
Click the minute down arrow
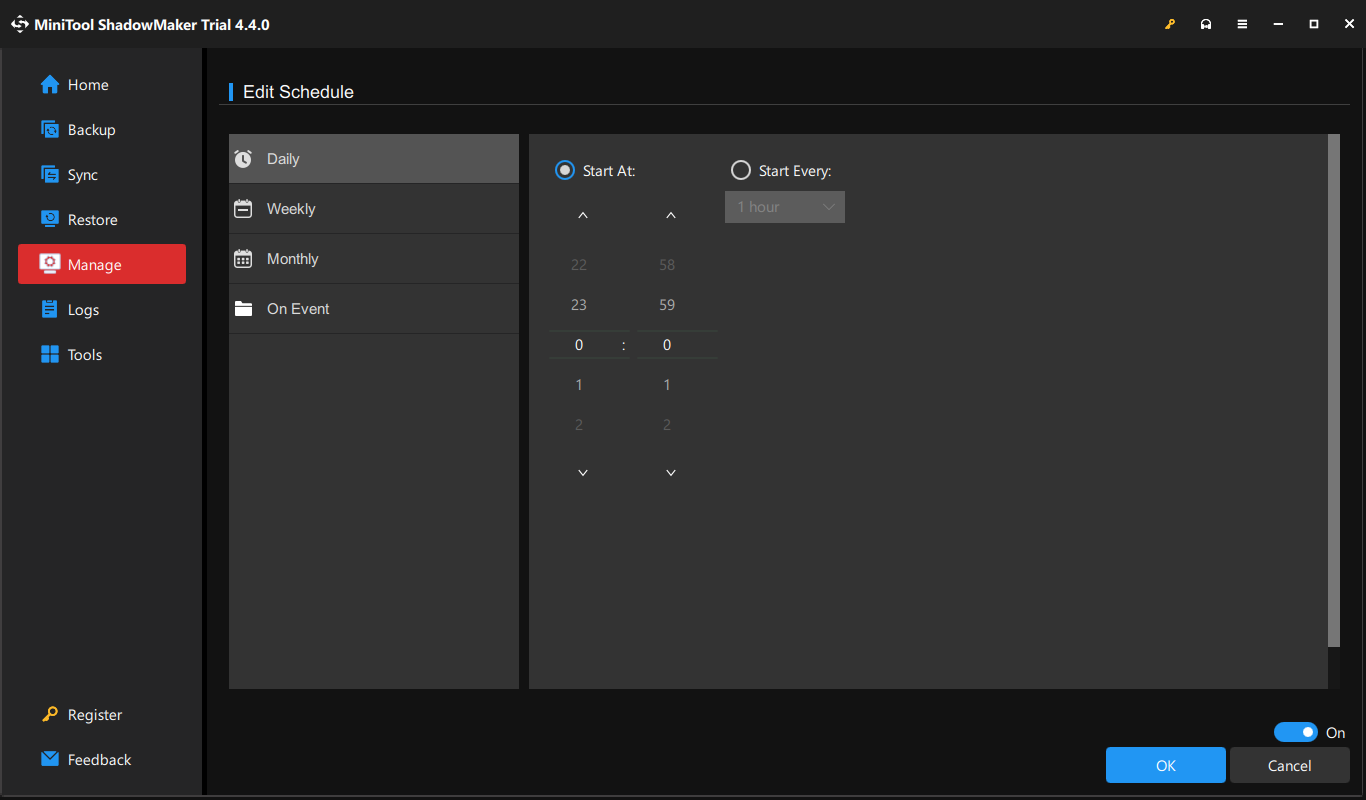671,473
